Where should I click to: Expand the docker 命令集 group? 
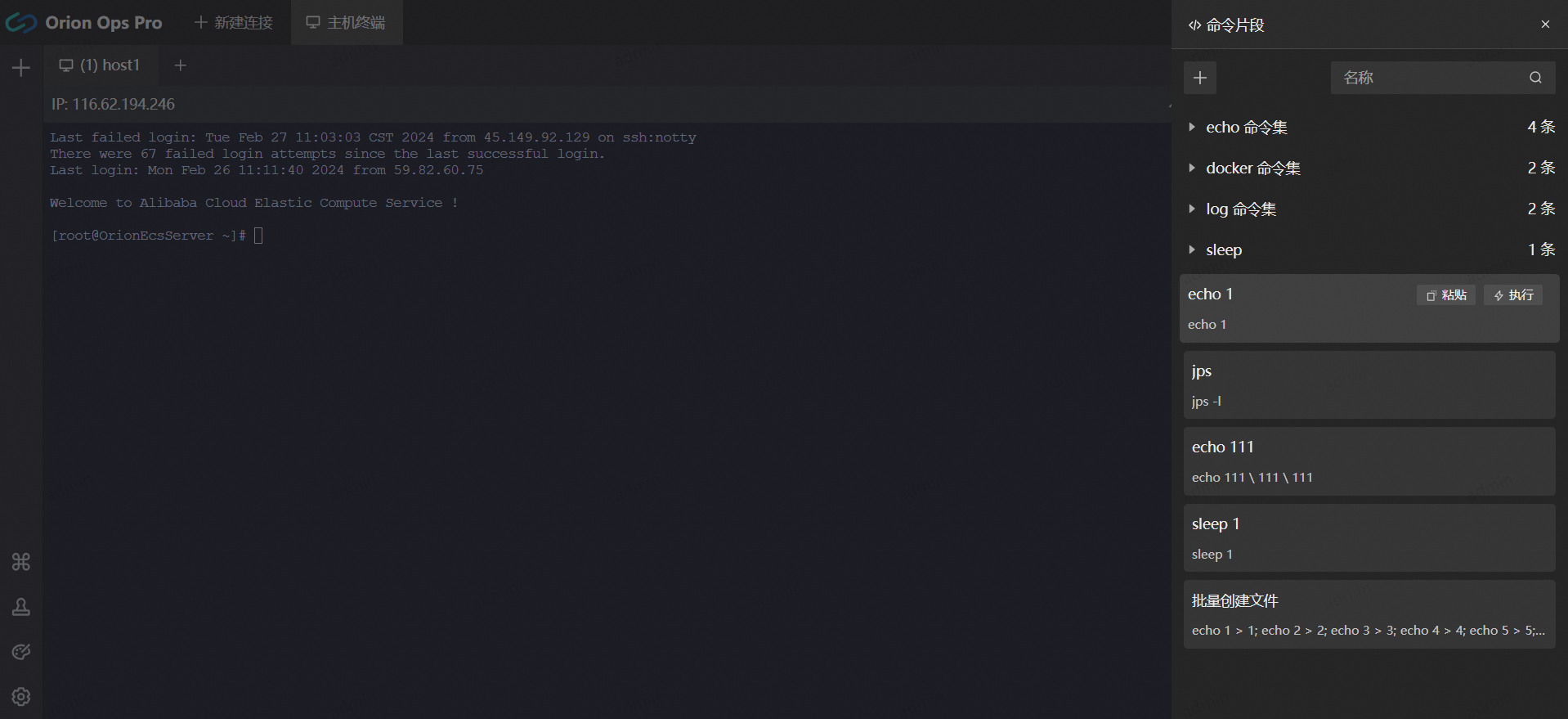[x=1252, y=169]
